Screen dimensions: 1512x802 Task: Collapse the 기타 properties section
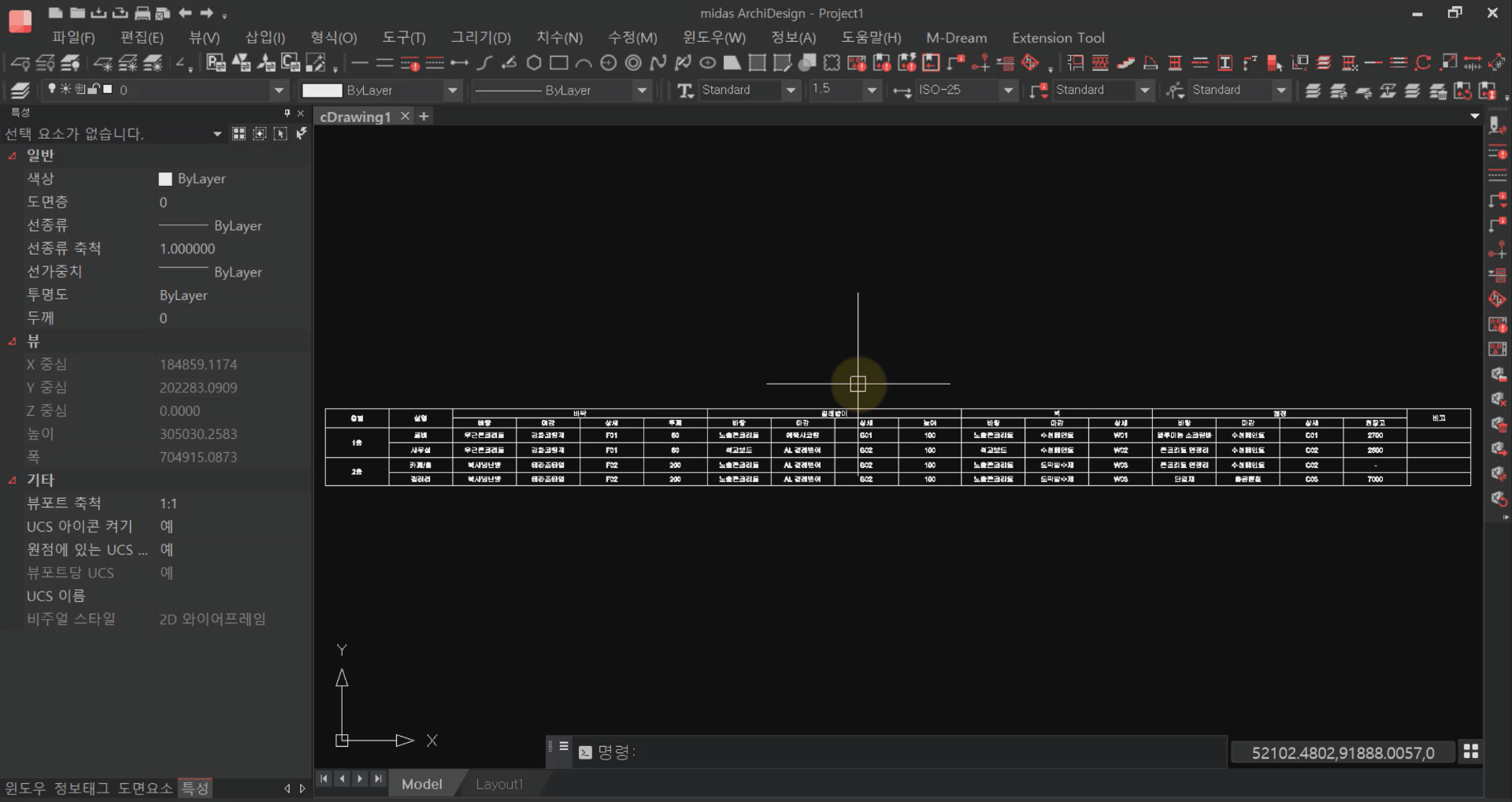tap(12, 481)
